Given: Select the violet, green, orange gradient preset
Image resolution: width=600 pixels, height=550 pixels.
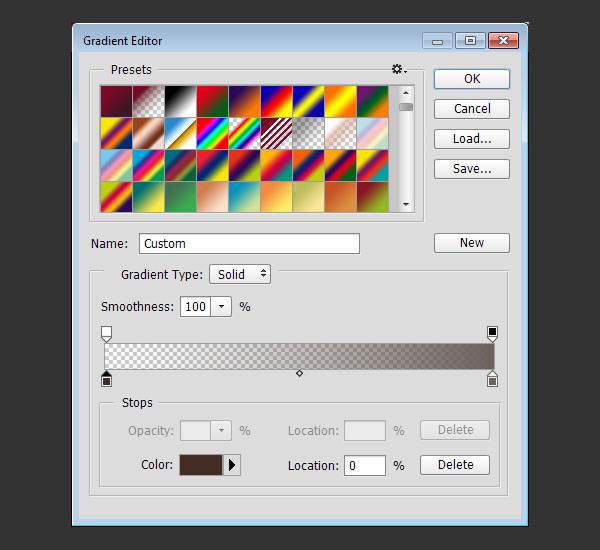Looking at the screenshot, I should point(373,101).
